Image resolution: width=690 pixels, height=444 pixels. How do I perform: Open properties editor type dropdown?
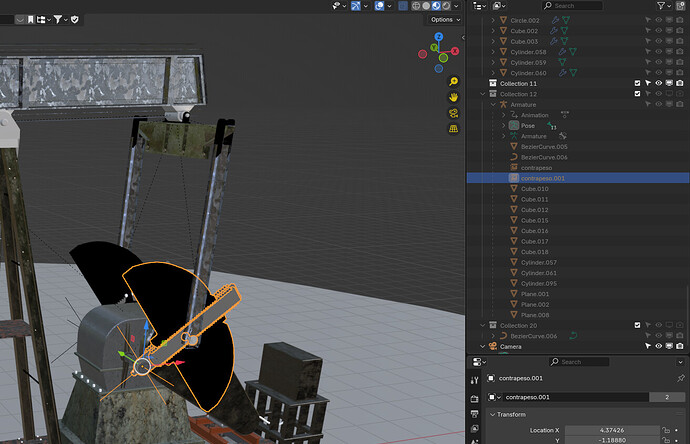click(479, 362)
